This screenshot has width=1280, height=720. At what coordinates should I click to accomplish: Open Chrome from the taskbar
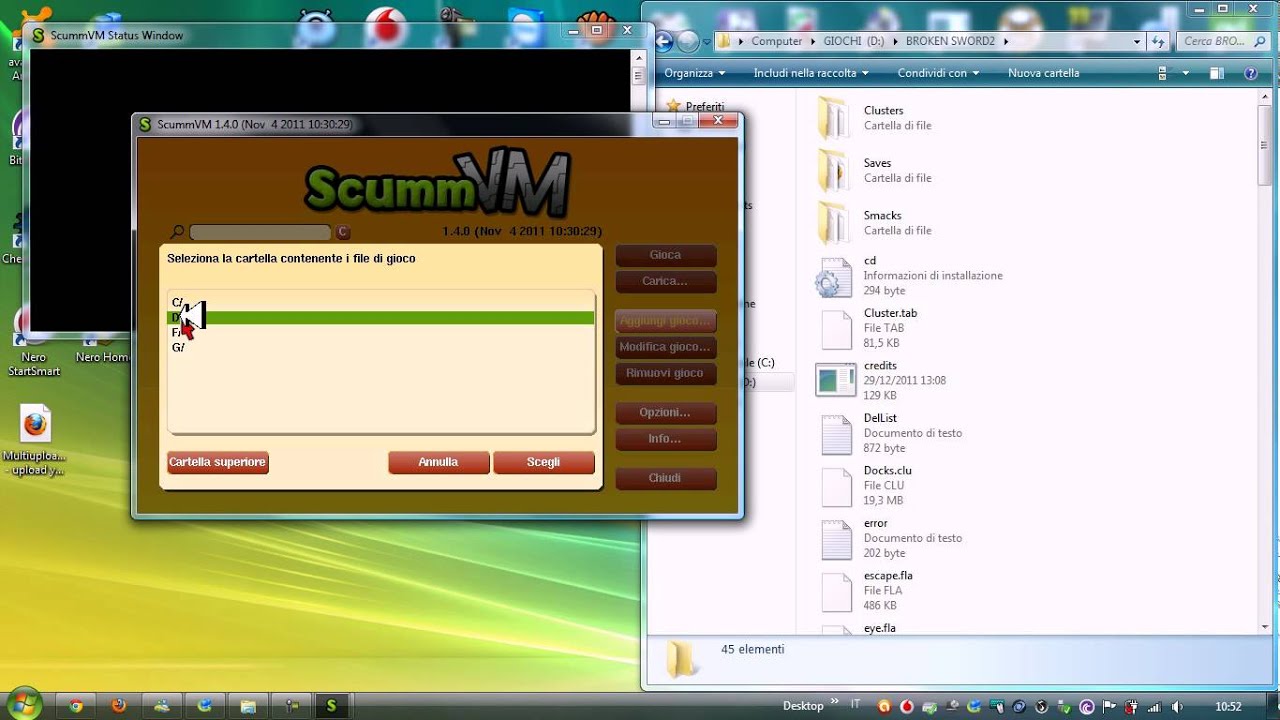point(75,705)
